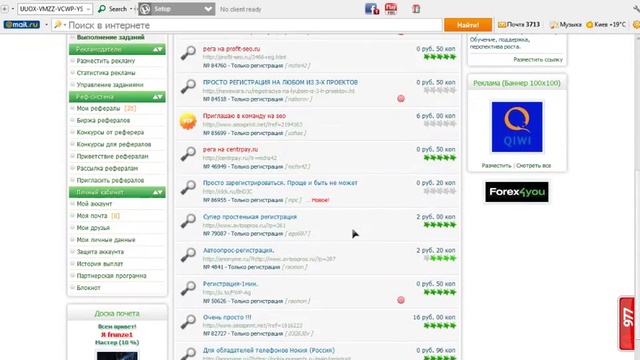
Task: Open История выплат menu item
Action: (x=100, y=264)
